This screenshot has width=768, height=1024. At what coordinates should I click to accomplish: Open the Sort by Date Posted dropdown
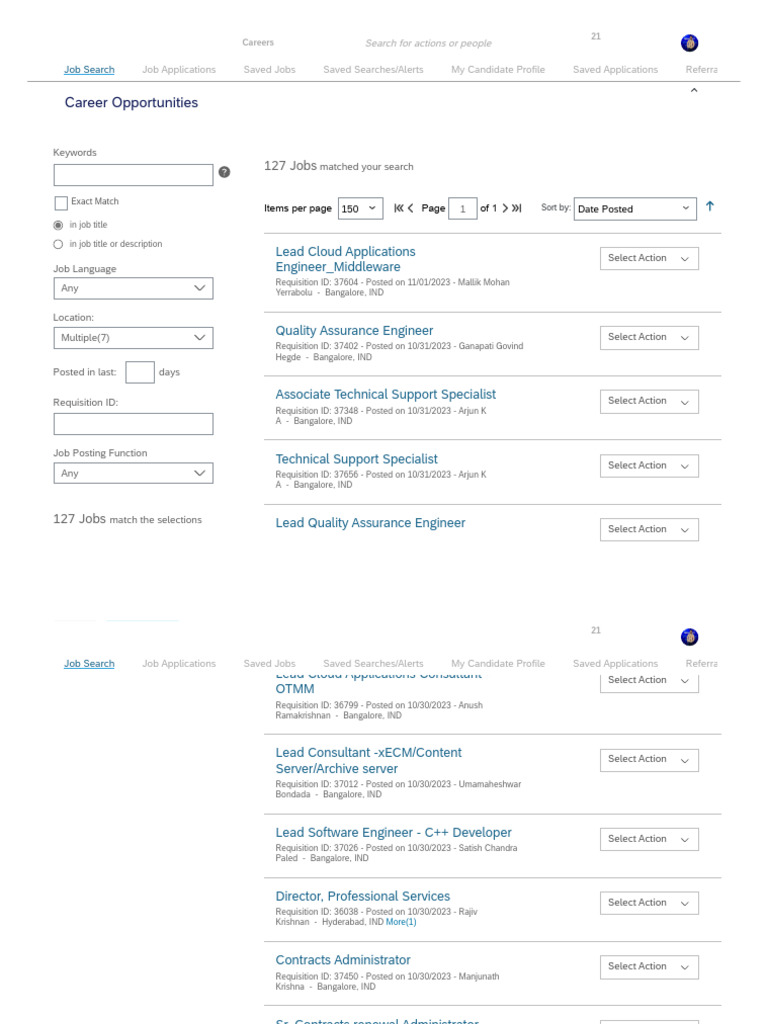[x=635, y=209]
